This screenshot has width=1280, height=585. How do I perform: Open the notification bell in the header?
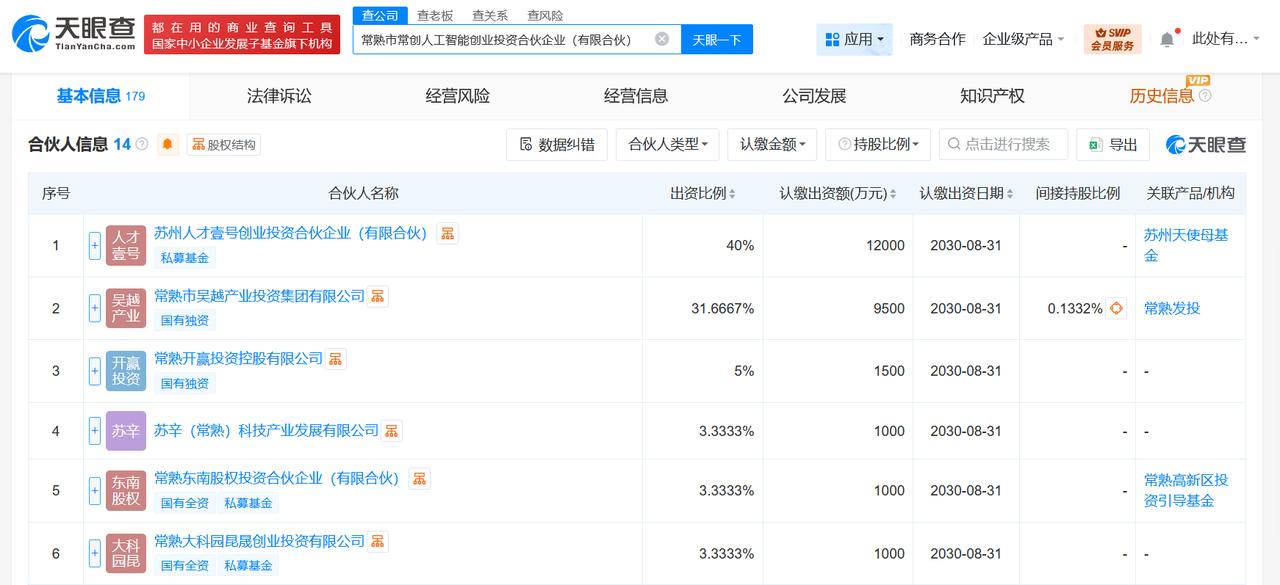(x=1167, y=39)
